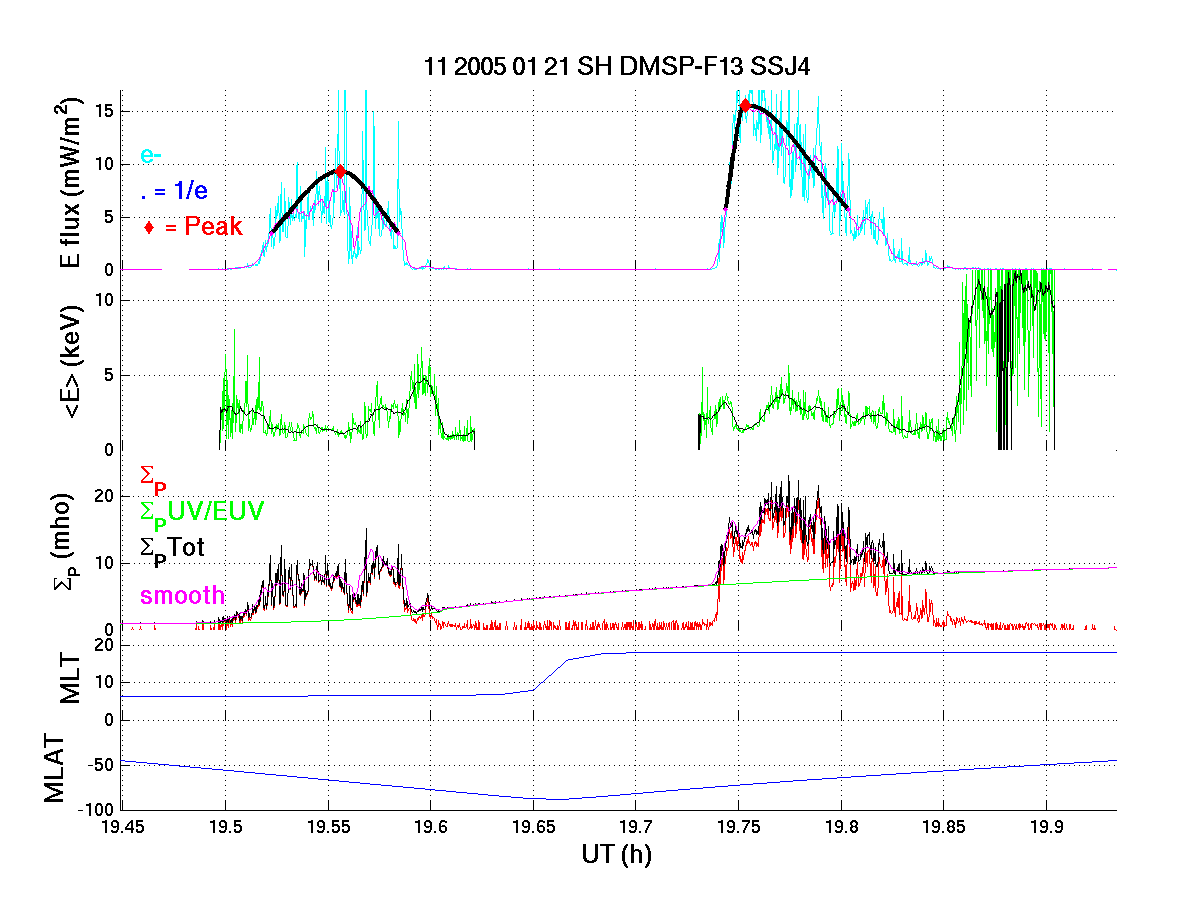
Task: Click the cyan e- legend label
Action: pyautogui.click(x=151, y=156)
